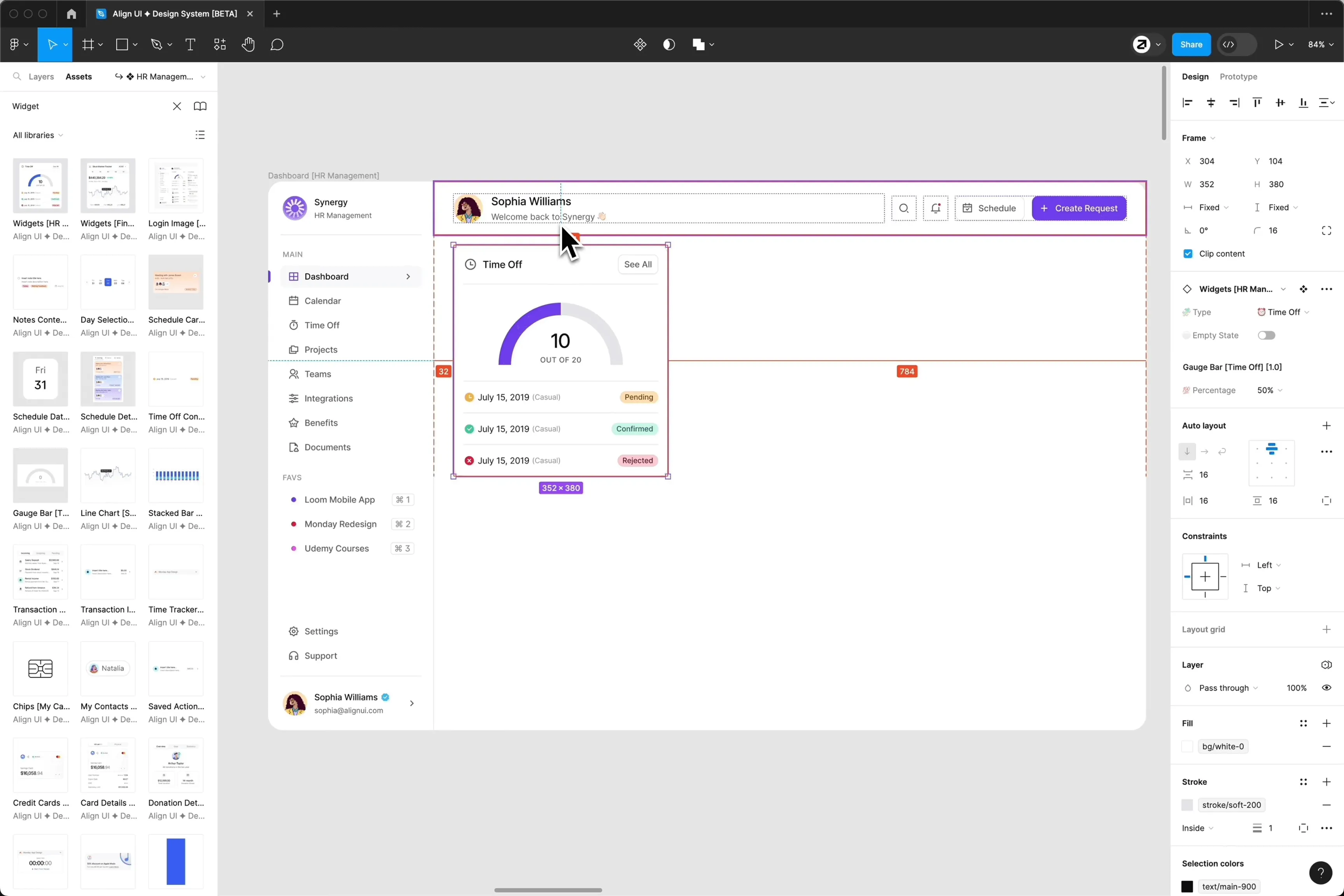Select the Gauge Bar asset thumbnail
This screenshot has height=896, width=1344.
point(40,476)
